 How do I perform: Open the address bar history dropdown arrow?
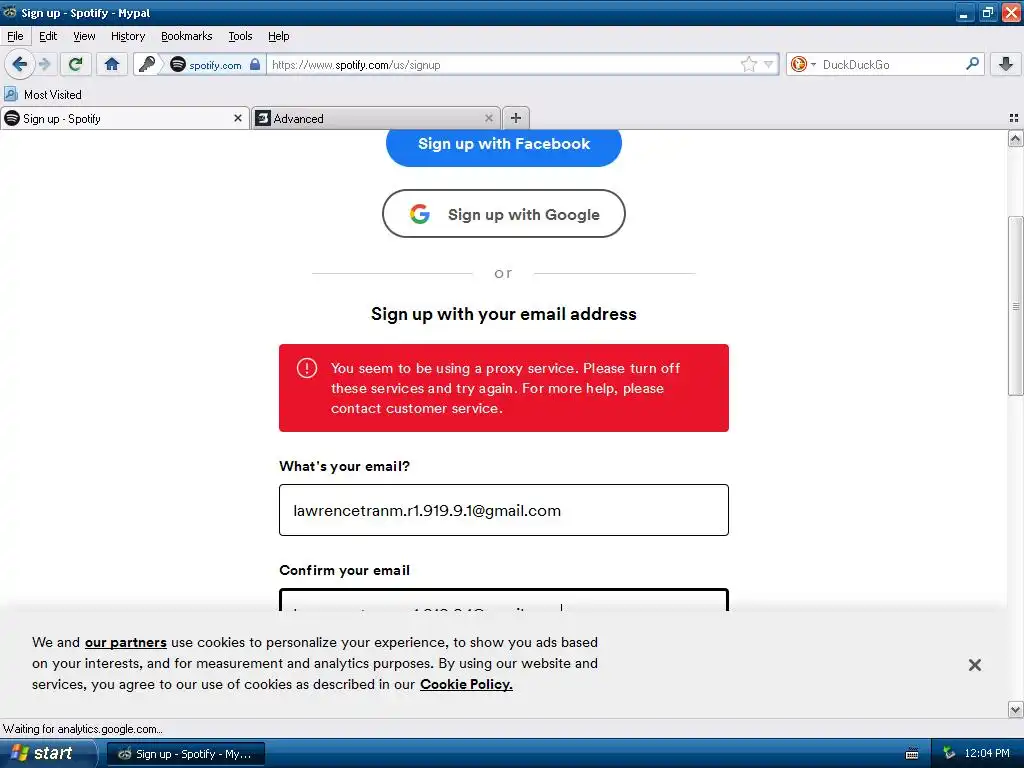click(769, 64)
